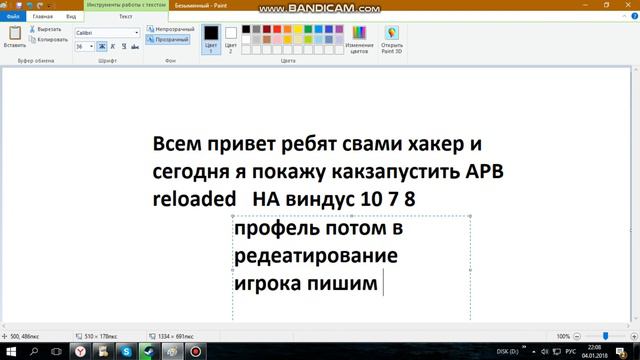Open Edit colors (Изменение цветов)
This screenshot has height=360, width=640.
359,40
